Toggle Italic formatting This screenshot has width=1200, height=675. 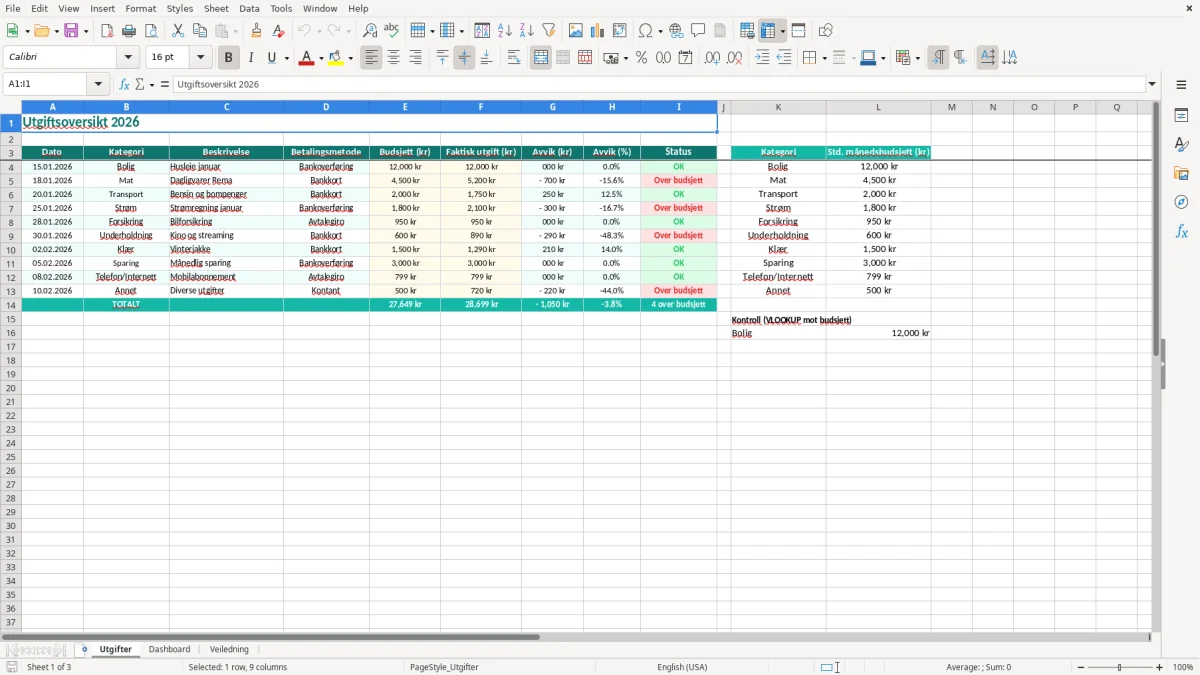tap(251, 58)
